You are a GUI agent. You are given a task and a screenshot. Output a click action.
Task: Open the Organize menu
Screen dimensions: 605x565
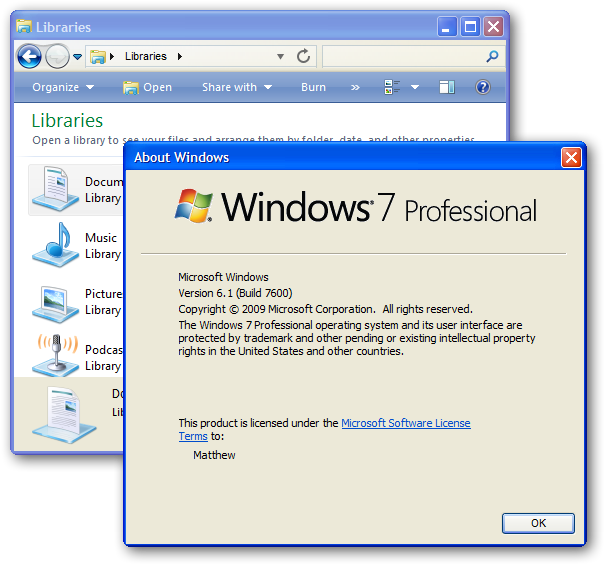[x=63, y=87]
